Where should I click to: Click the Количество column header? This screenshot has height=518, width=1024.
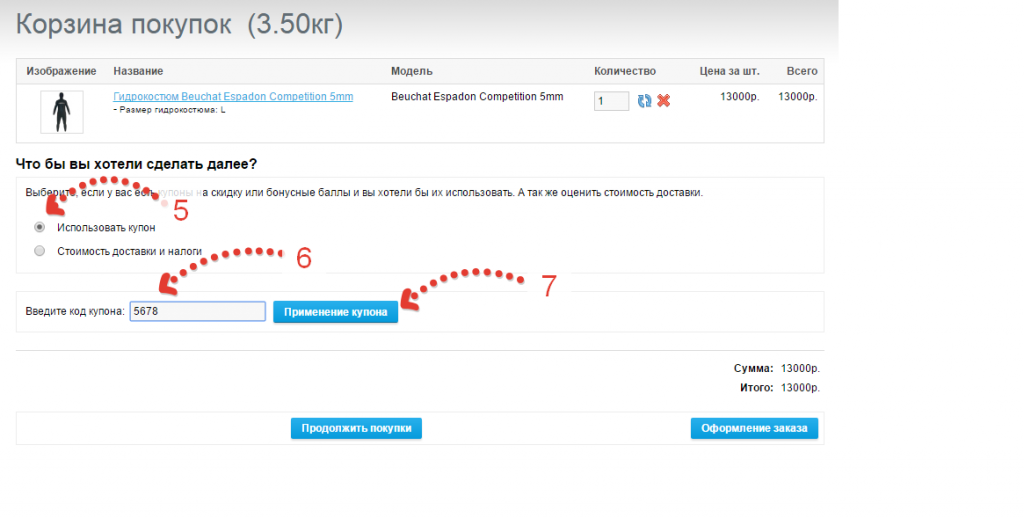pos(624,71)
